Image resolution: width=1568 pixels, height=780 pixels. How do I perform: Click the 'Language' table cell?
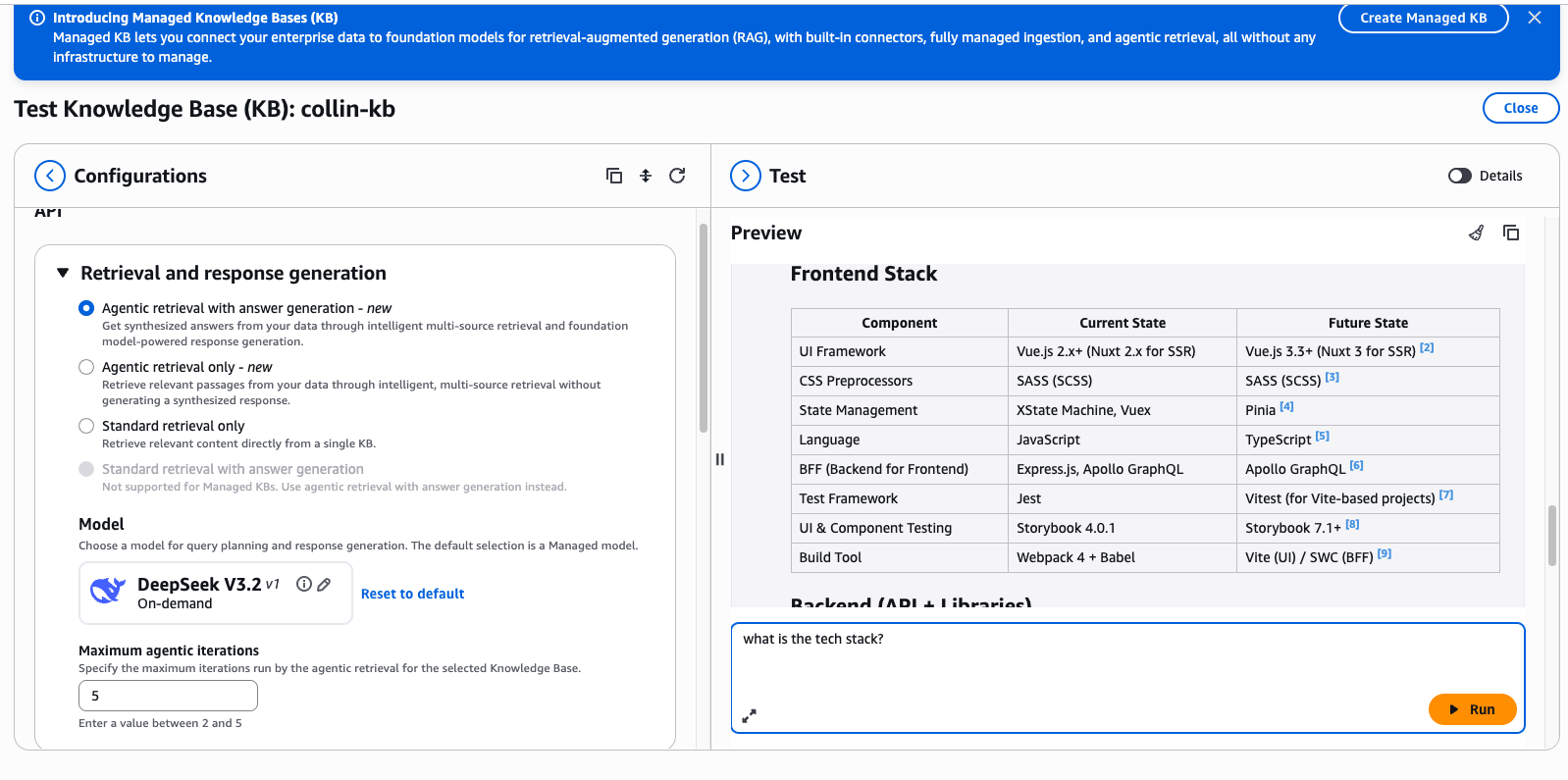pyautogui.click(x=900, y=440)
